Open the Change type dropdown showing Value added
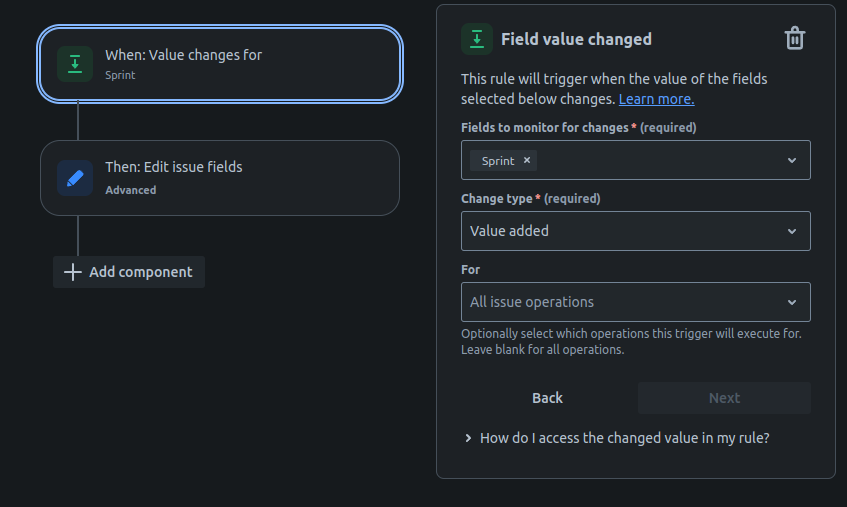847x507 pixels. pyautogui.click(x=620, y=231)
